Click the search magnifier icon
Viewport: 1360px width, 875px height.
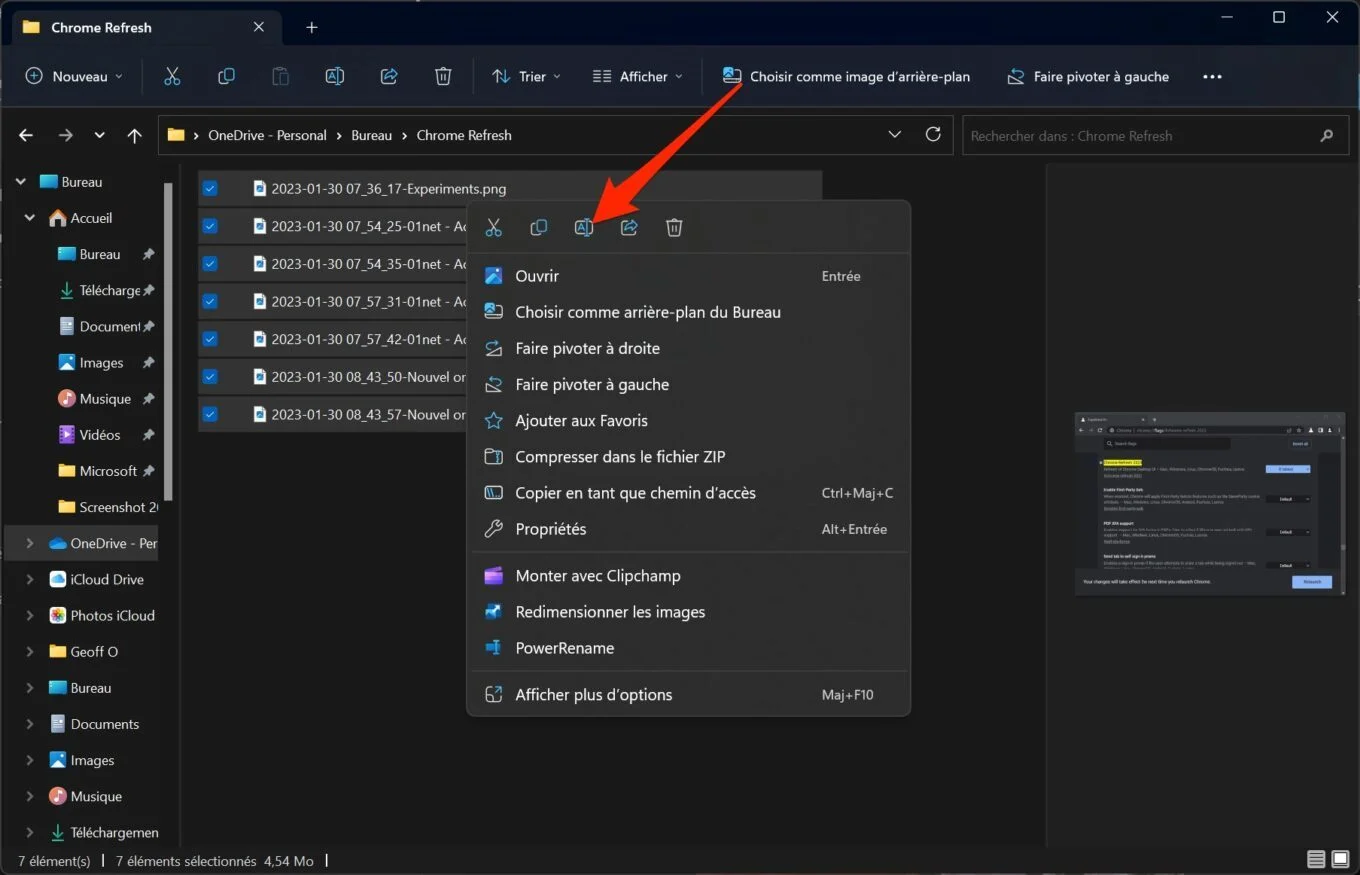pos(1327,135)
